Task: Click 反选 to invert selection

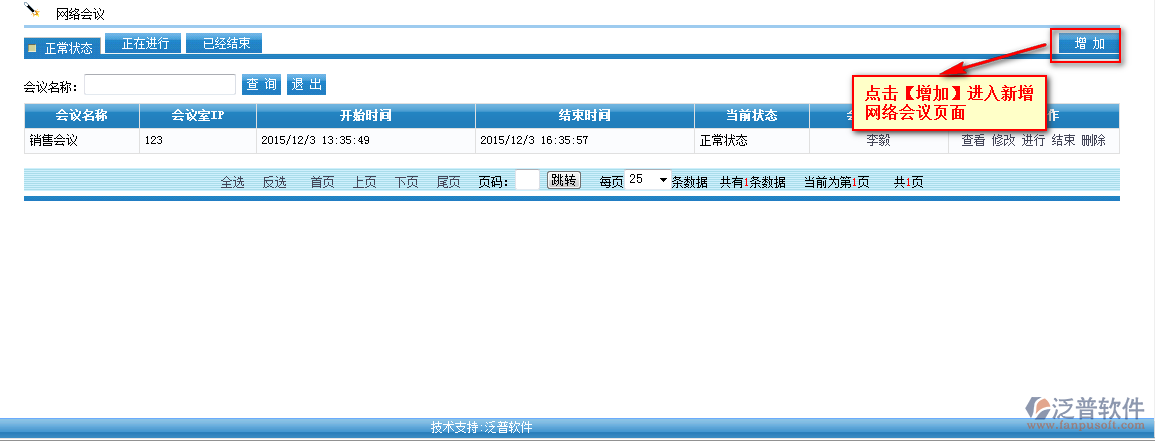Action: point(274,182)
